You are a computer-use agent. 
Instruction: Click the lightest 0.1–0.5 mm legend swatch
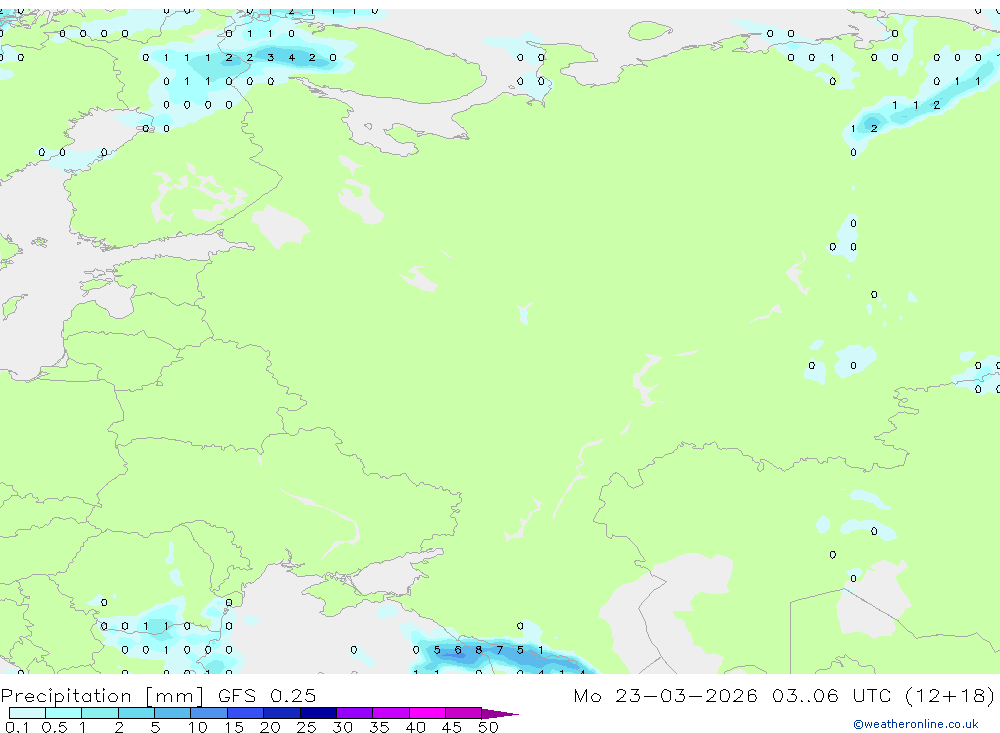[27, 713]
